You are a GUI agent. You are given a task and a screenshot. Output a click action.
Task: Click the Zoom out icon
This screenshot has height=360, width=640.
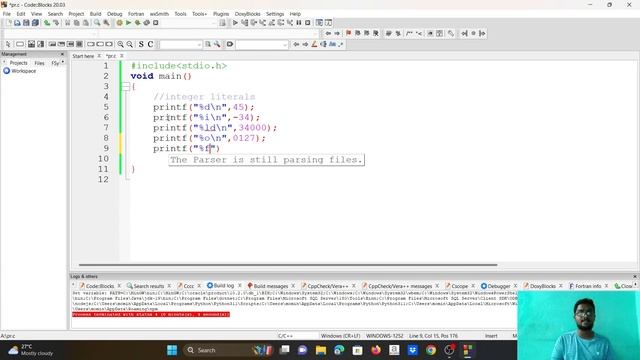coord(129,44)
